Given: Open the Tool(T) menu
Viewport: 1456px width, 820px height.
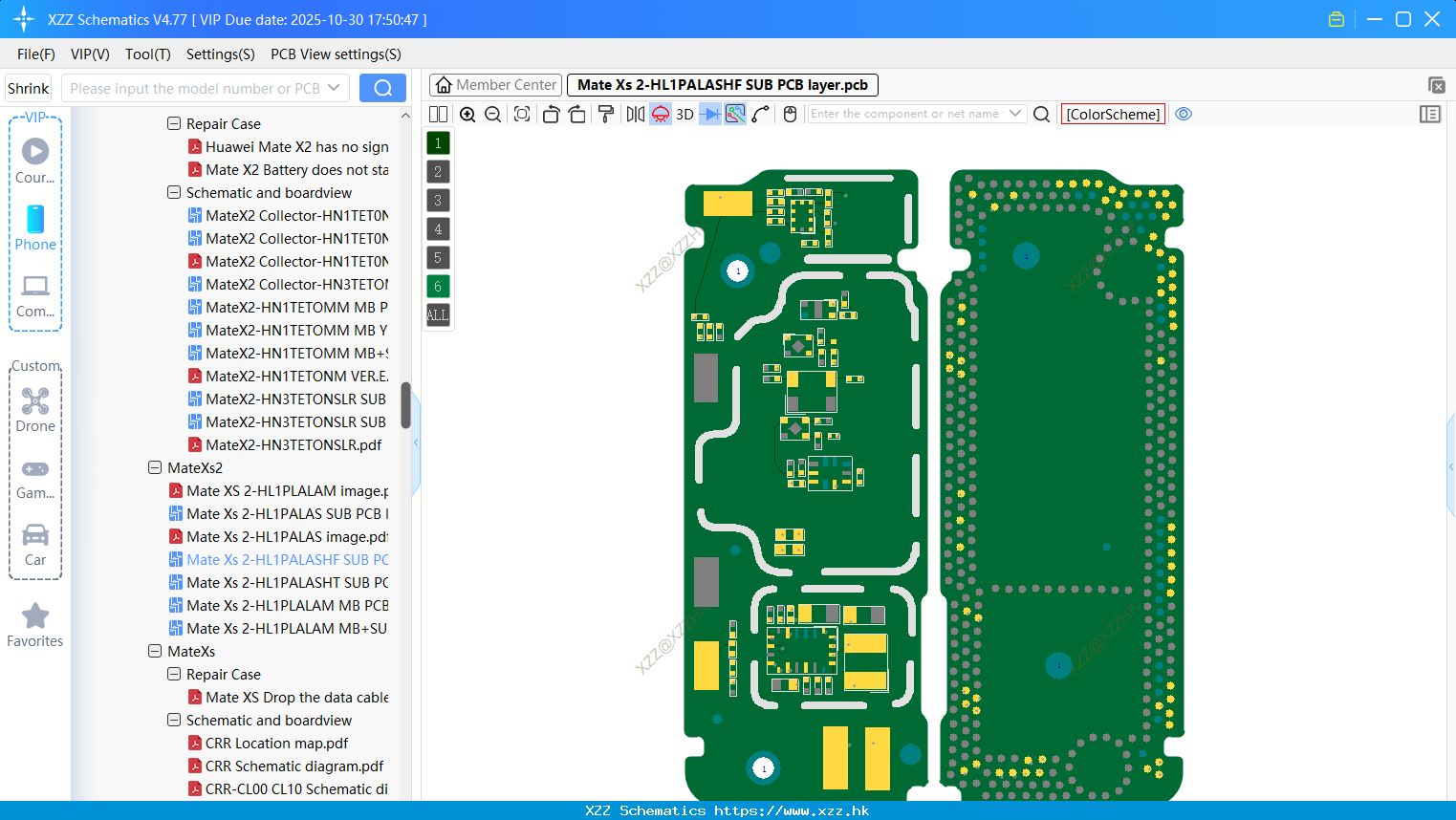Looking at the screenshot, I should tap(148, 54).
